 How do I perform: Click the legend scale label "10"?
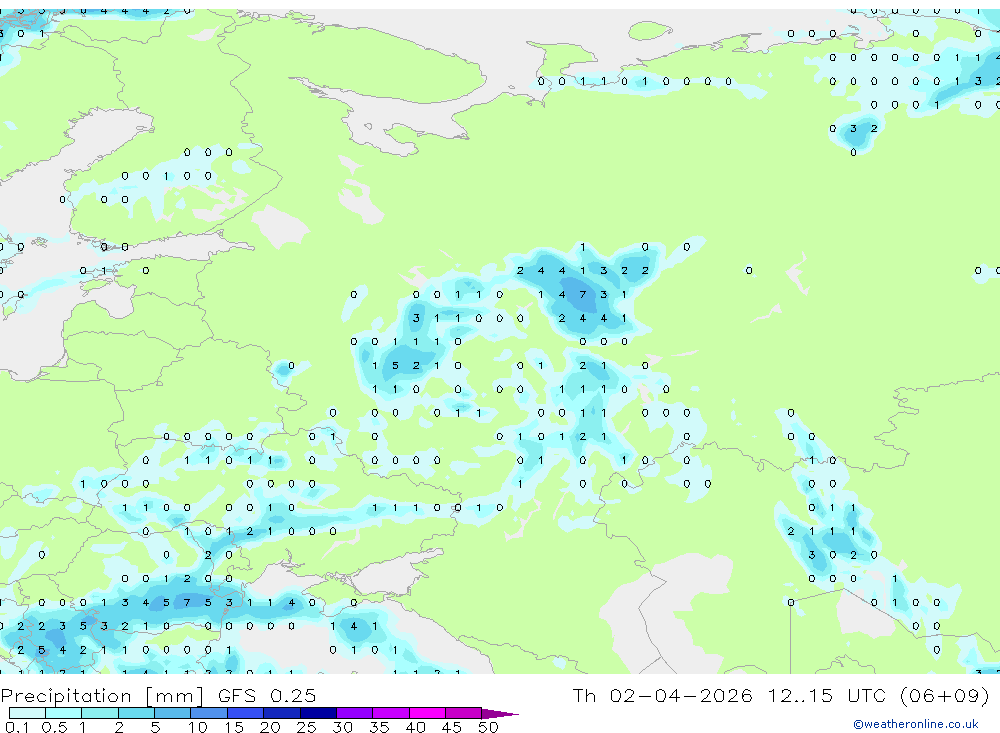197,727
